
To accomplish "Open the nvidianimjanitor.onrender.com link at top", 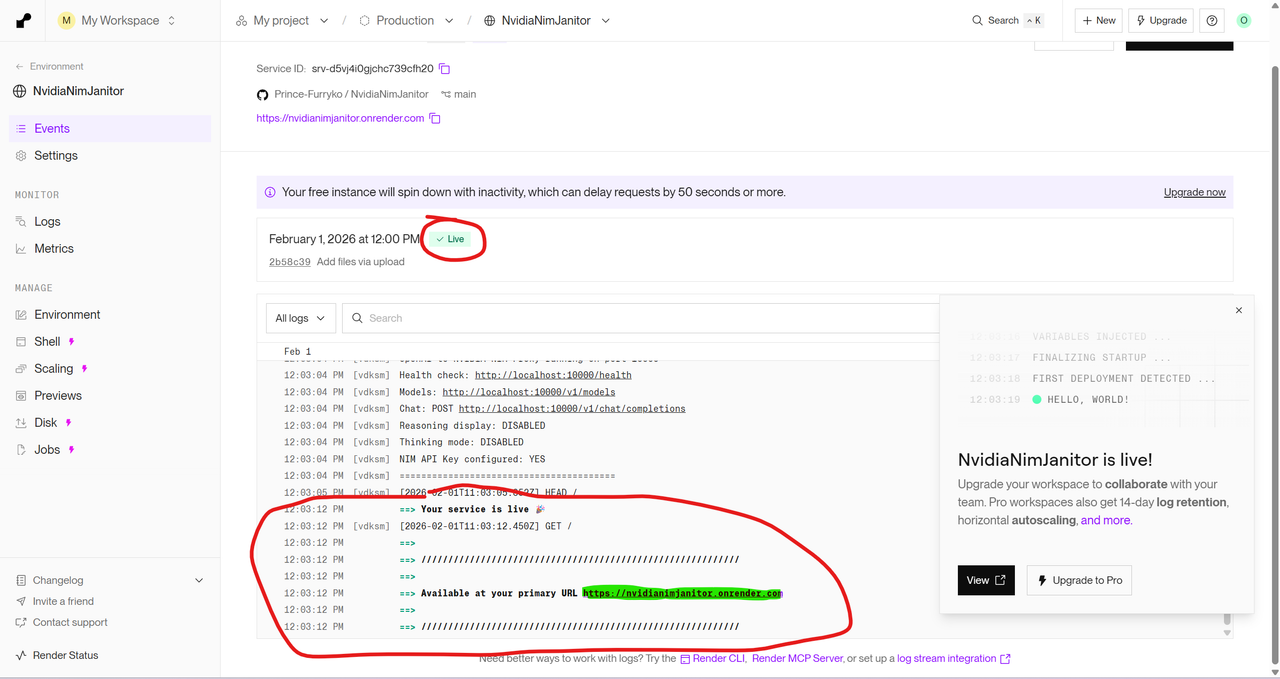I will [x=340, y=118].
